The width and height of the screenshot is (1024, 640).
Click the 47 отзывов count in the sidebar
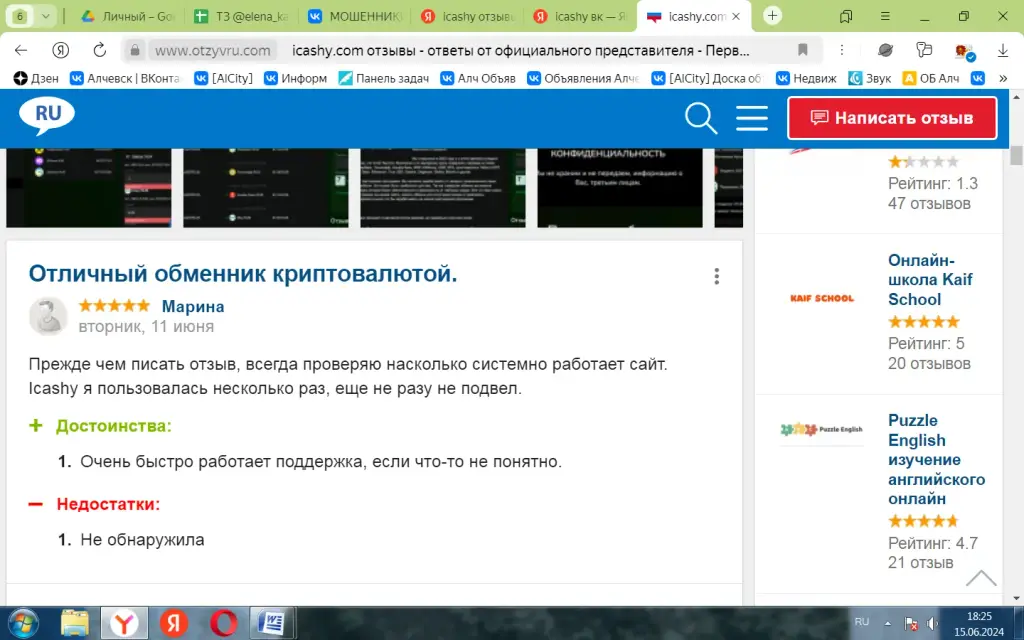point(929,204)
